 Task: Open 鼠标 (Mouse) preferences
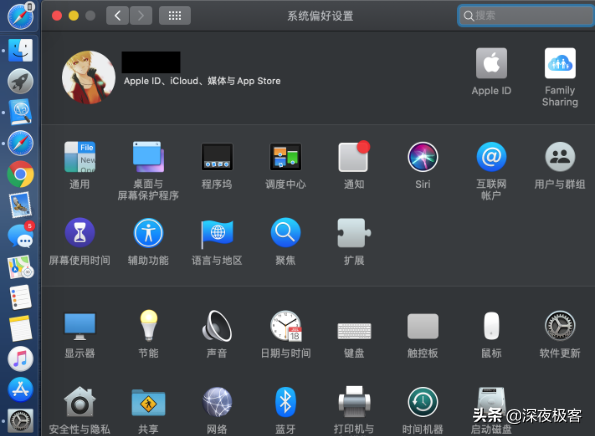pos(491,326)
